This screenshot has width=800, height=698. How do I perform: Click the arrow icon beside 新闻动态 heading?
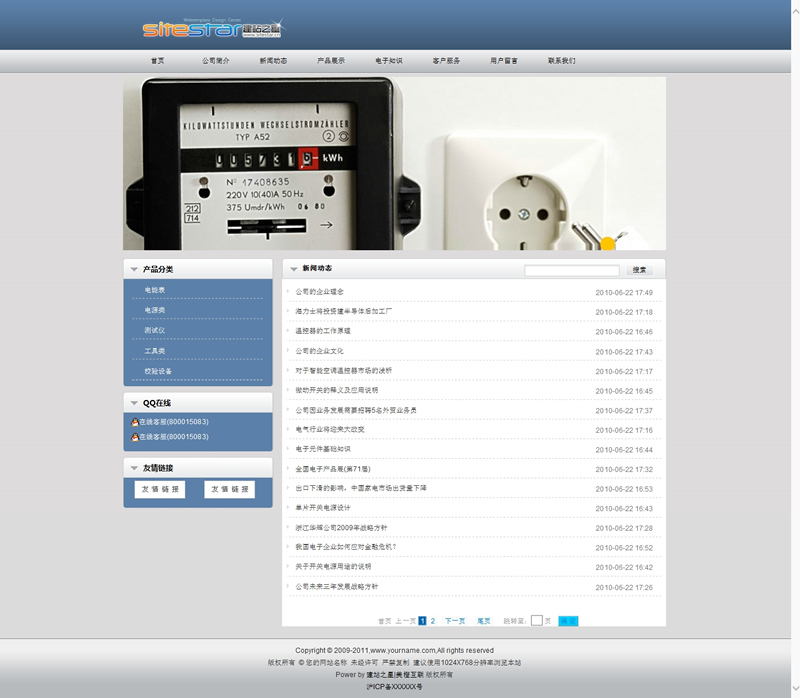(293, 269)
